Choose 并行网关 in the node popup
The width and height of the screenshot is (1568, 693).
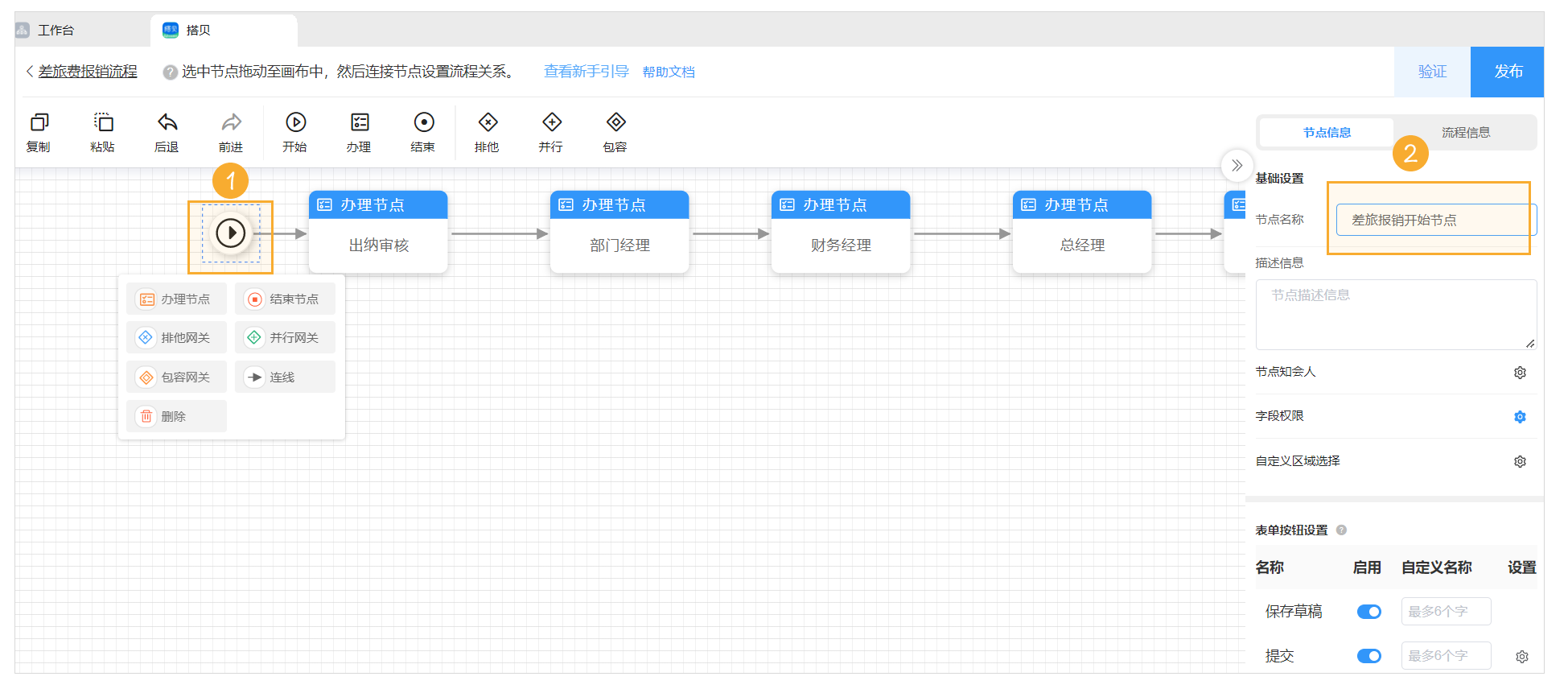(285, 338)
